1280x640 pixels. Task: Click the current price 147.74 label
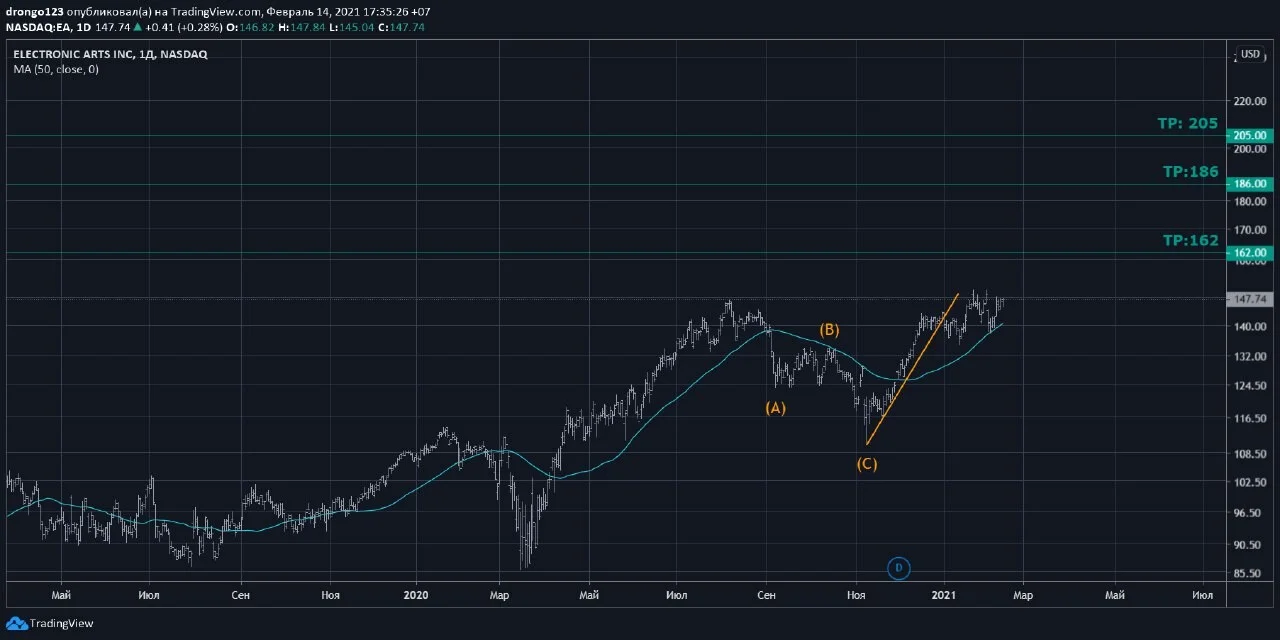(x=1251, y=299)
